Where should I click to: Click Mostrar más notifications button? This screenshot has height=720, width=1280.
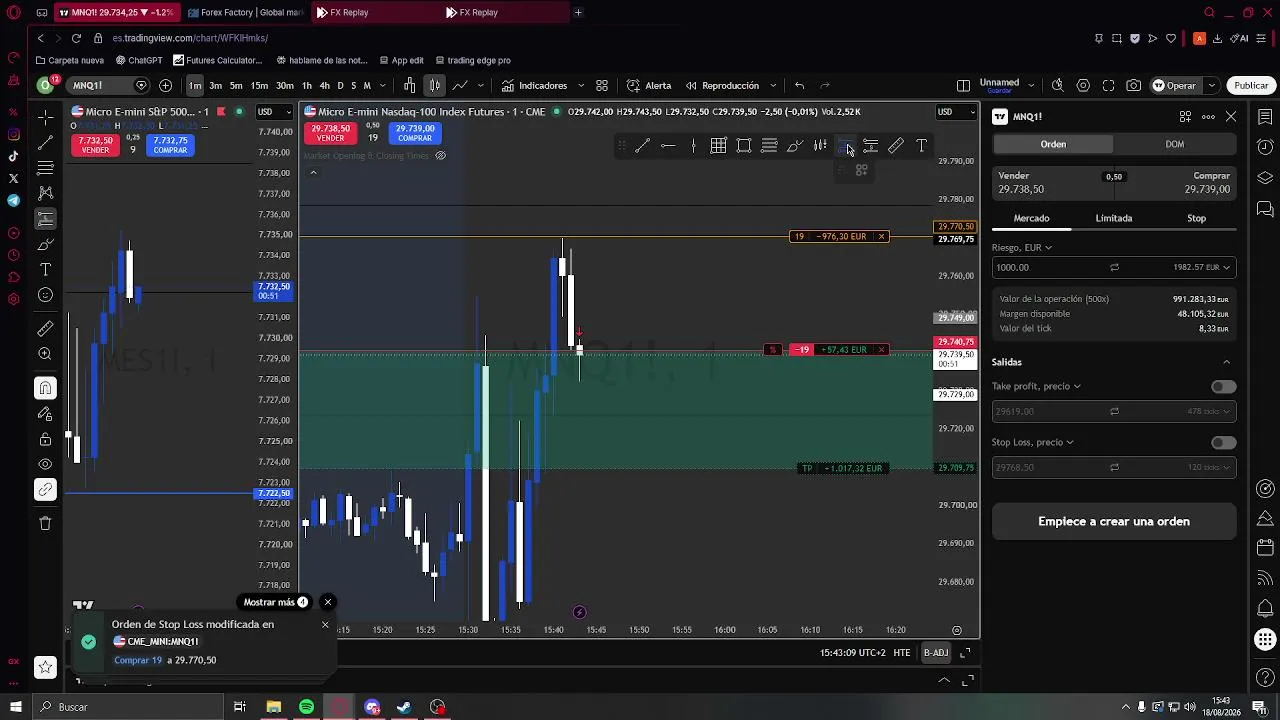tap(275, 602)
